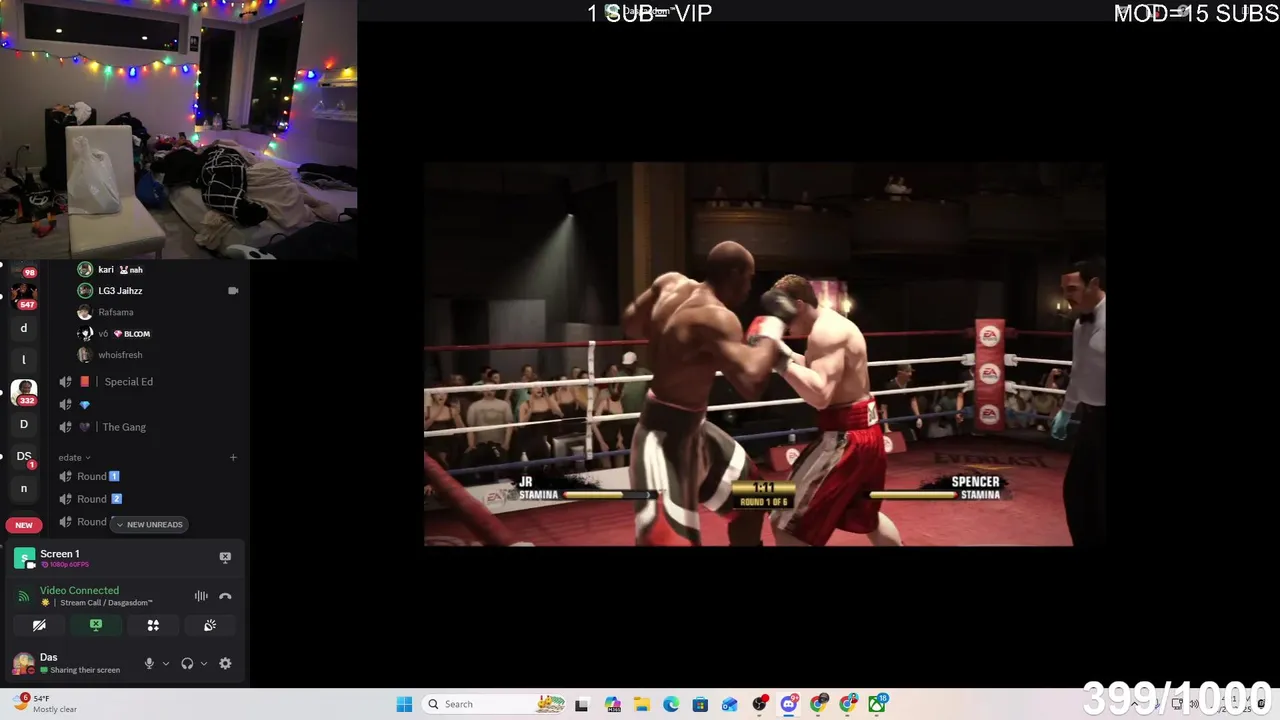
Task: Click camera icon next to LG3 Jaihzz
Action: (233, 291)
